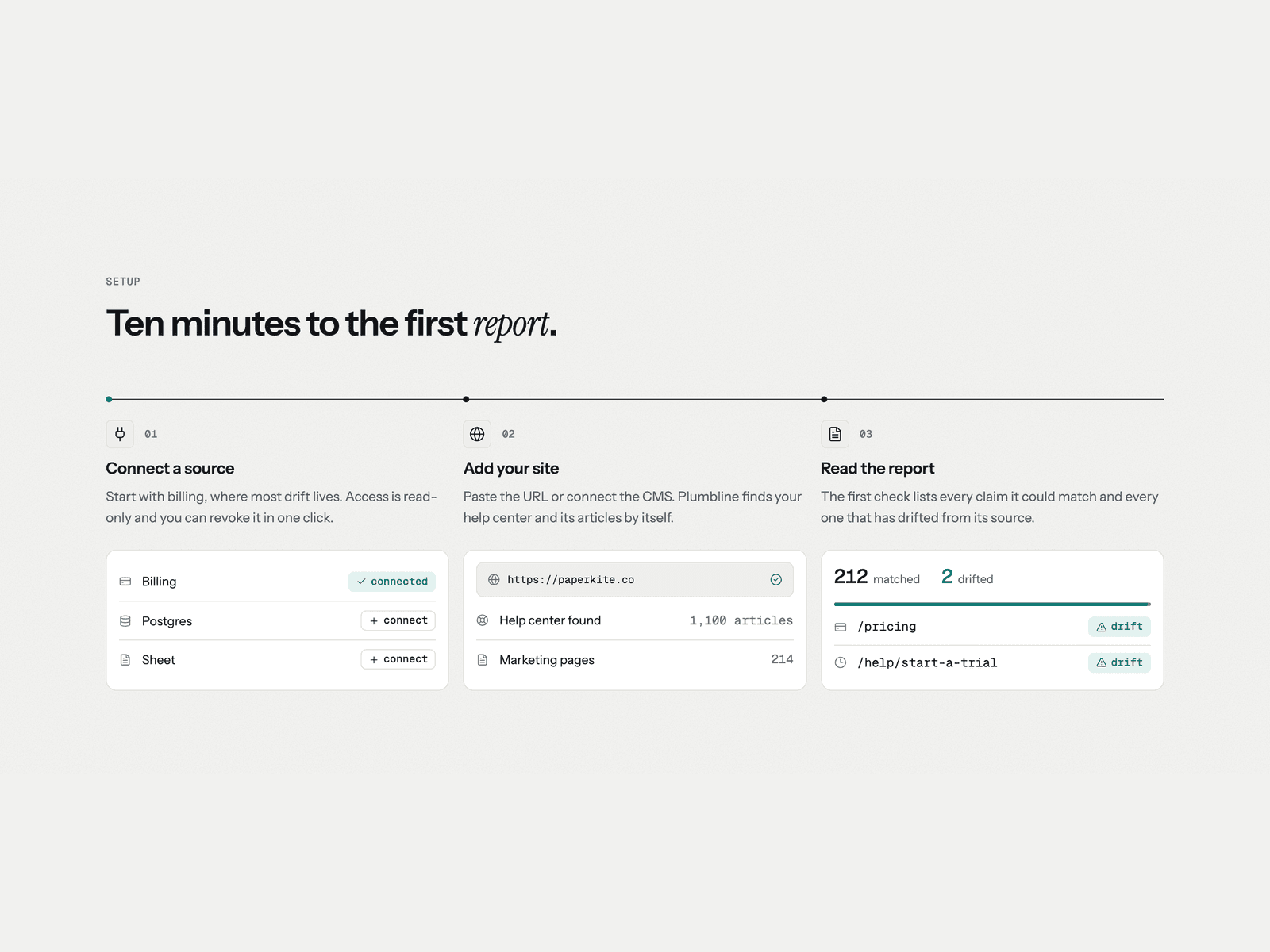
Task: Click the Connect a source heading
Action: 170,469
